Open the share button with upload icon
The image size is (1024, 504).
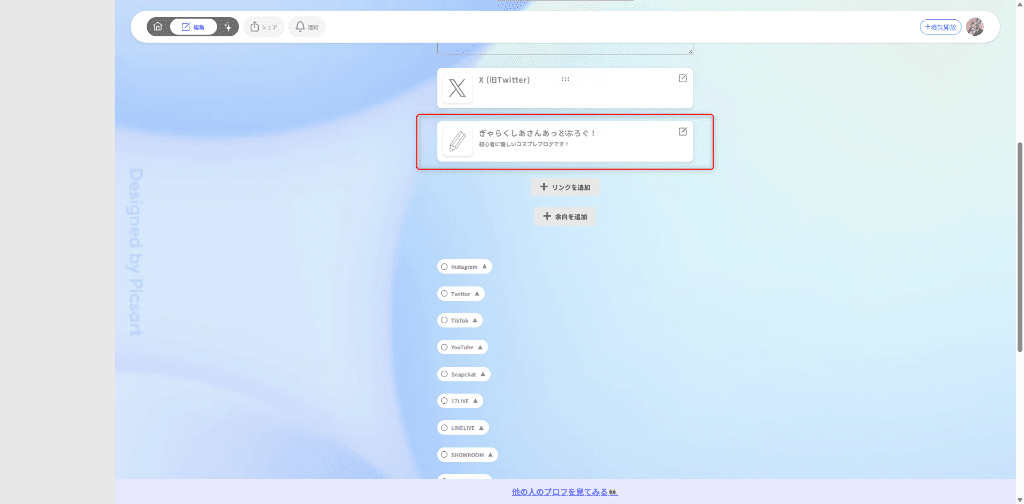coord(264,27)
